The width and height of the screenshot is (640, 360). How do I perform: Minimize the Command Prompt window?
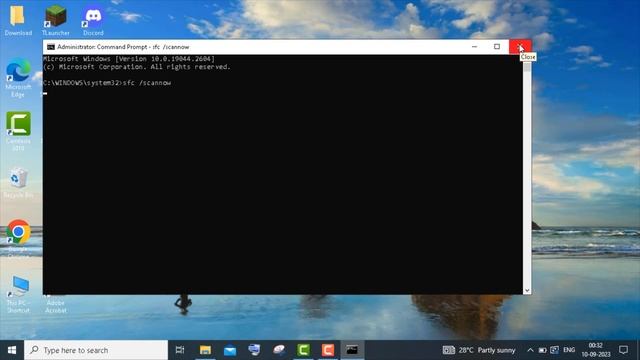click(474, 47)
